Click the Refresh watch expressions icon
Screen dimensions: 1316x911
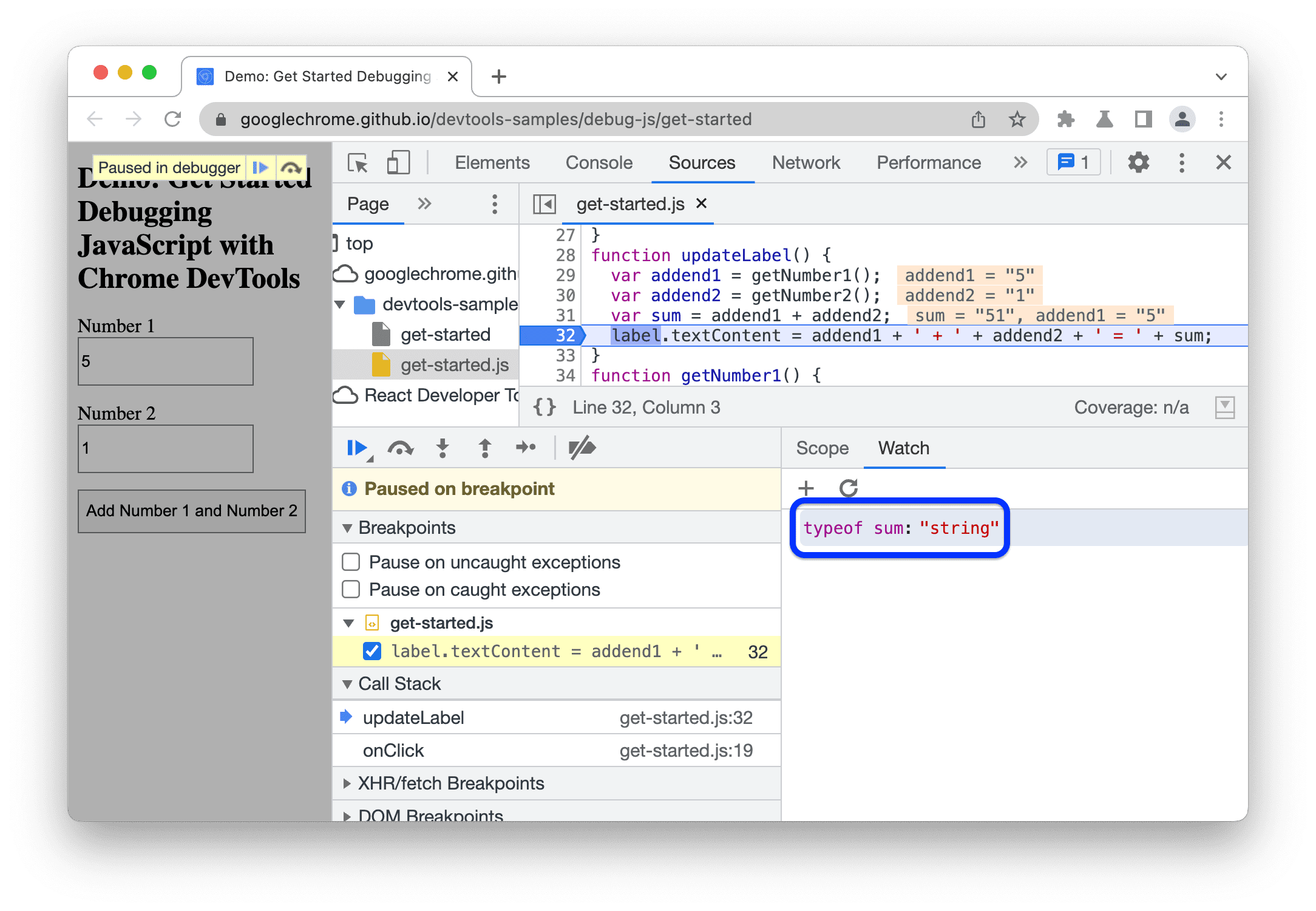pyautogui.click(x=847, y=489)
